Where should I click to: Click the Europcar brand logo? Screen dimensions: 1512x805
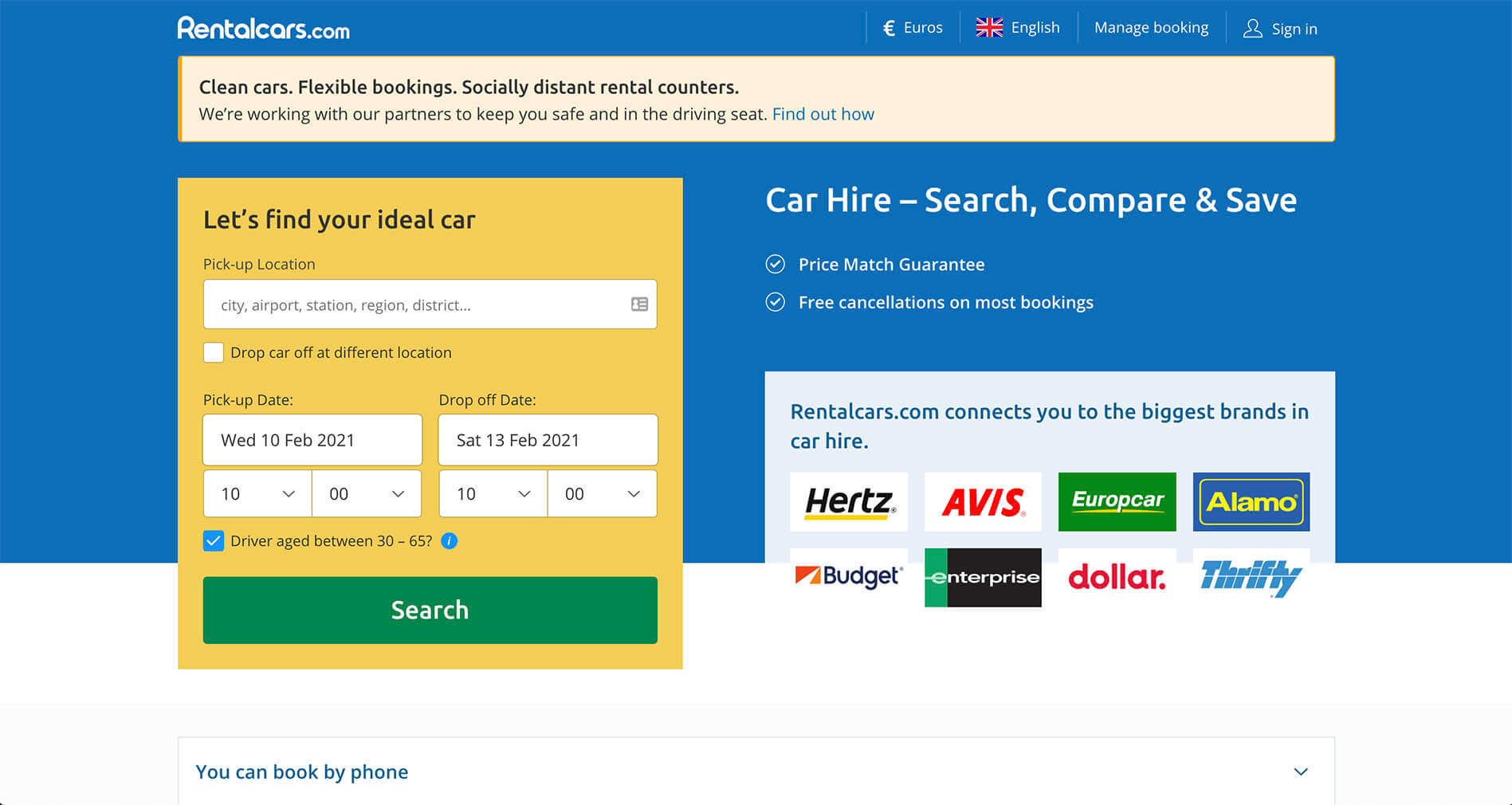tap(1117, 502)
